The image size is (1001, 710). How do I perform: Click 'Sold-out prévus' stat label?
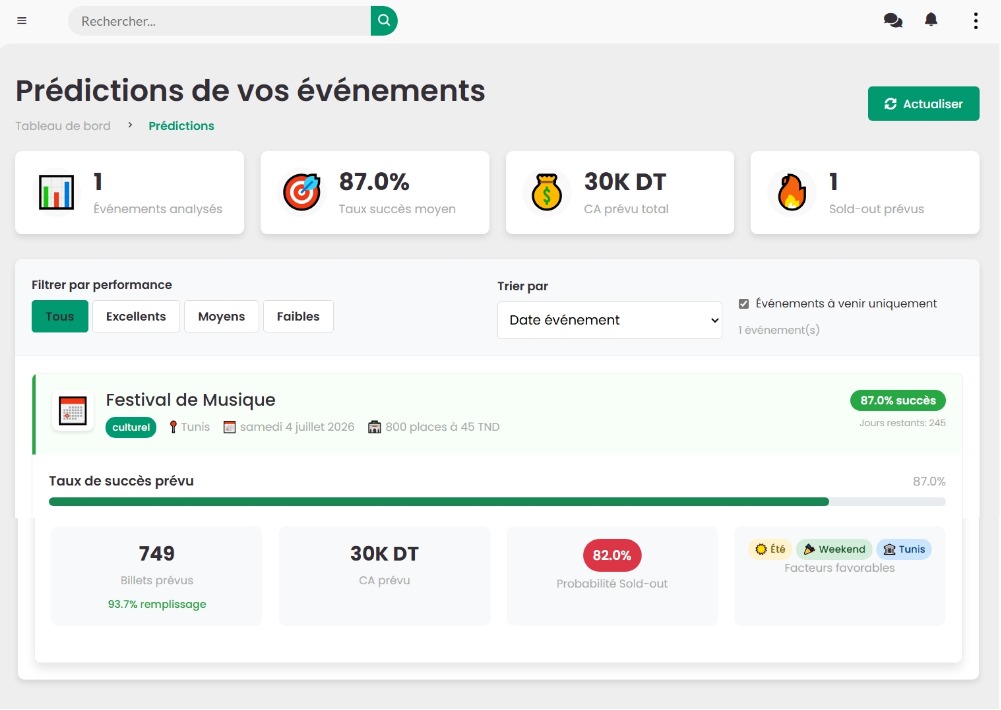[x=877, y=209]
